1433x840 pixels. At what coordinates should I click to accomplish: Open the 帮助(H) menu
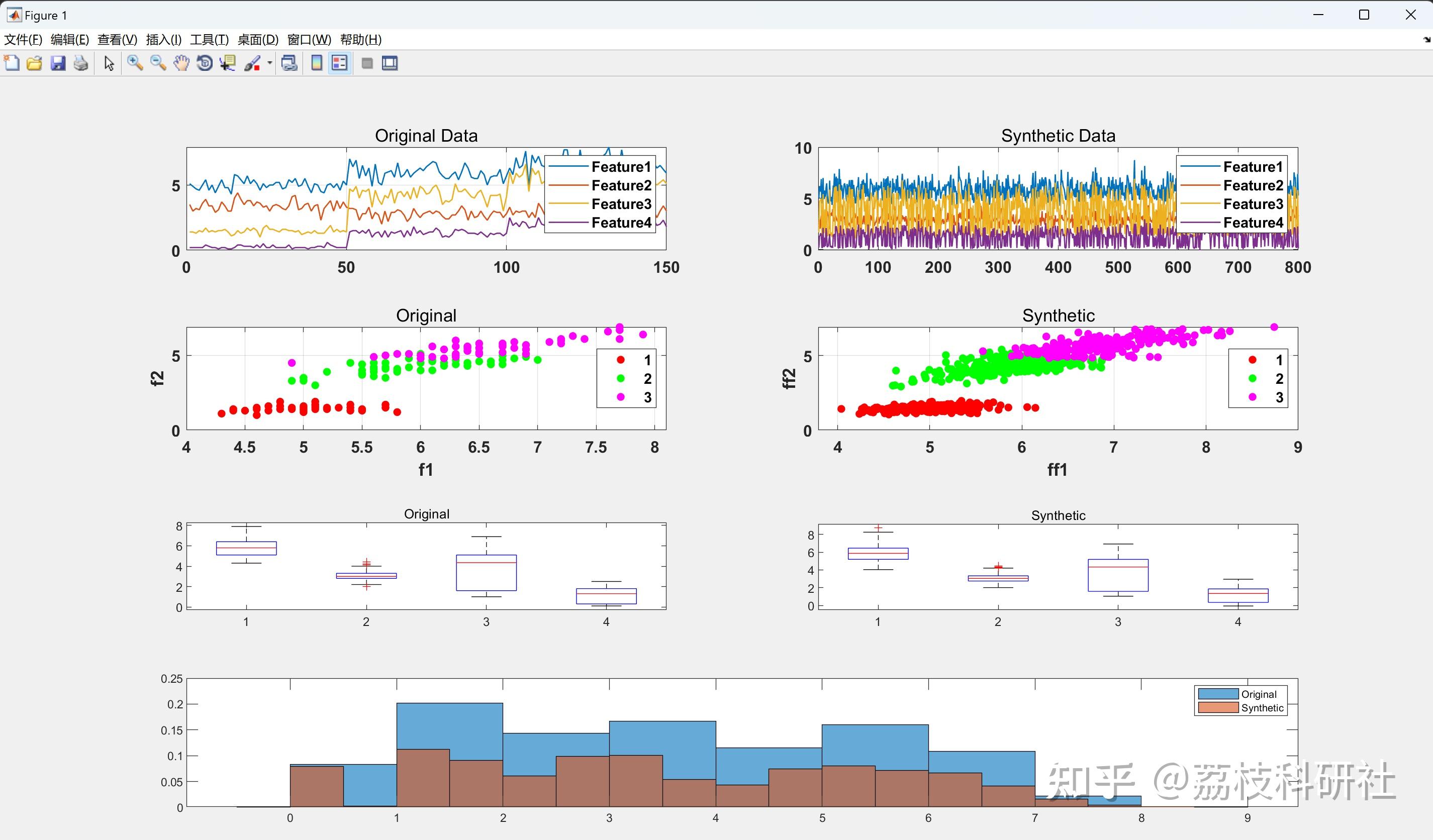point(360,40)
